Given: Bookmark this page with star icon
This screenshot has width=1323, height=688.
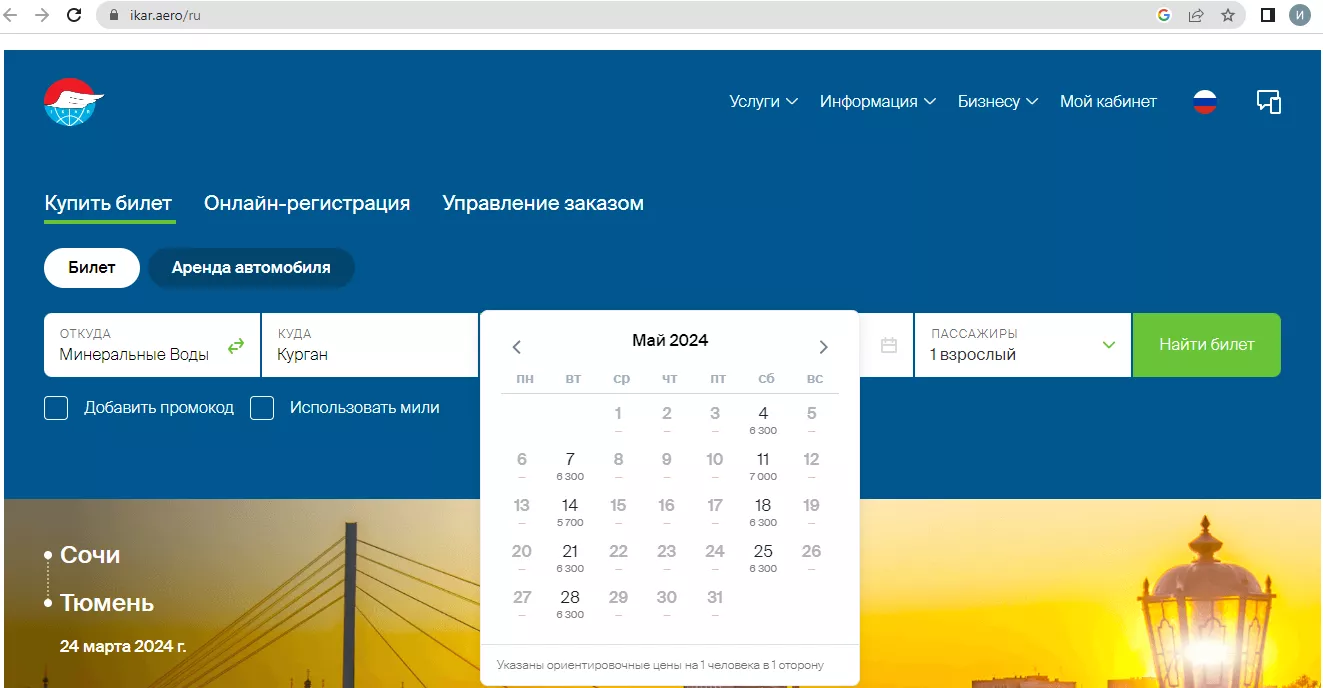Looking at the screenshot, I should tap(1228, 15).
